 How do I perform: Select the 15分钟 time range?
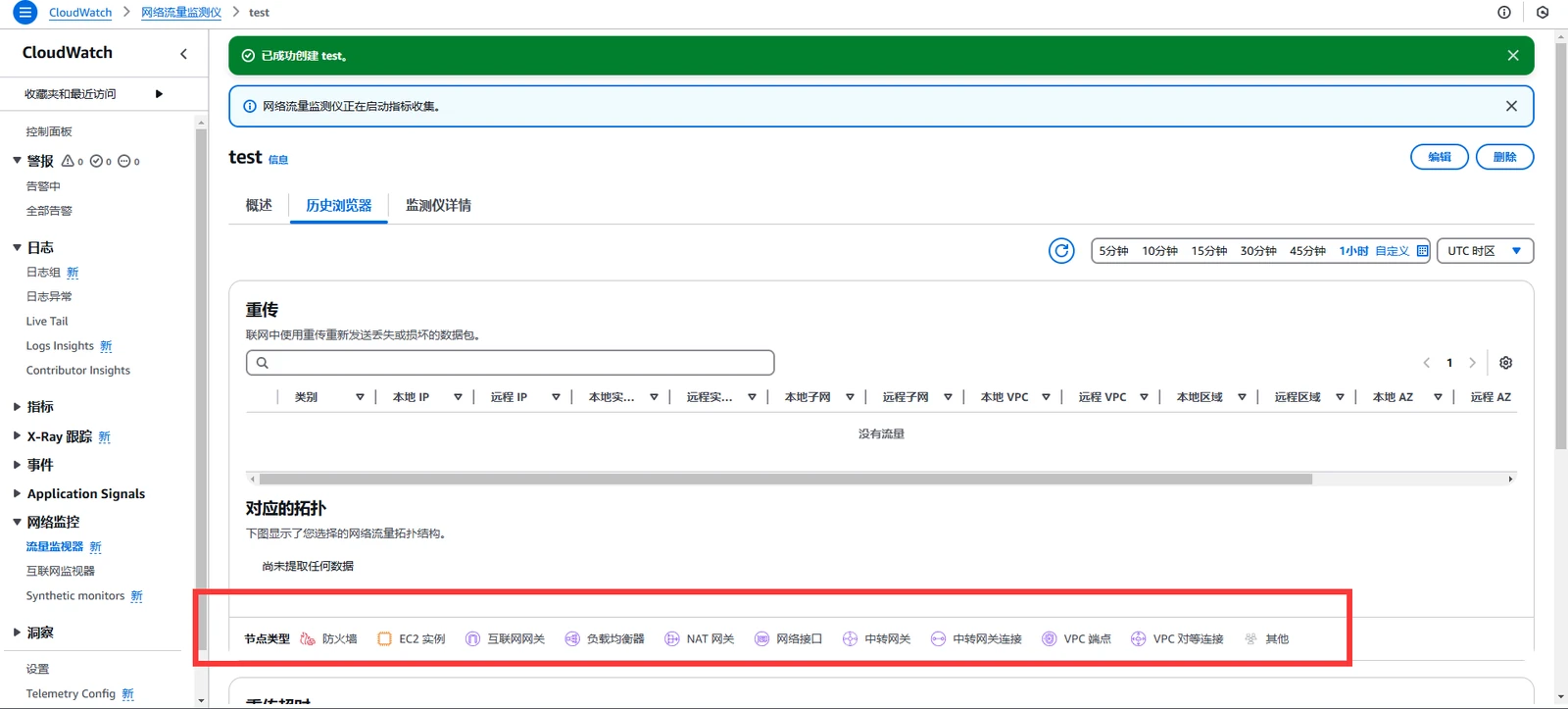coord(1209,251)
